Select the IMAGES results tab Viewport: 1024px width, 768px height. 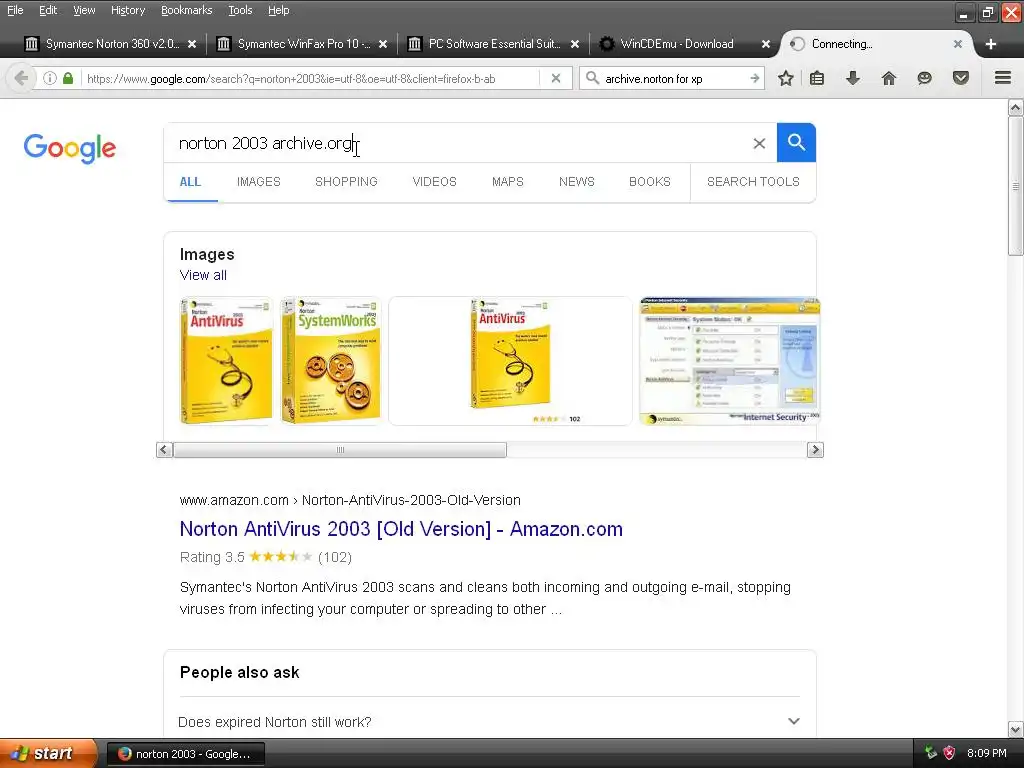(x=259, y=182)
